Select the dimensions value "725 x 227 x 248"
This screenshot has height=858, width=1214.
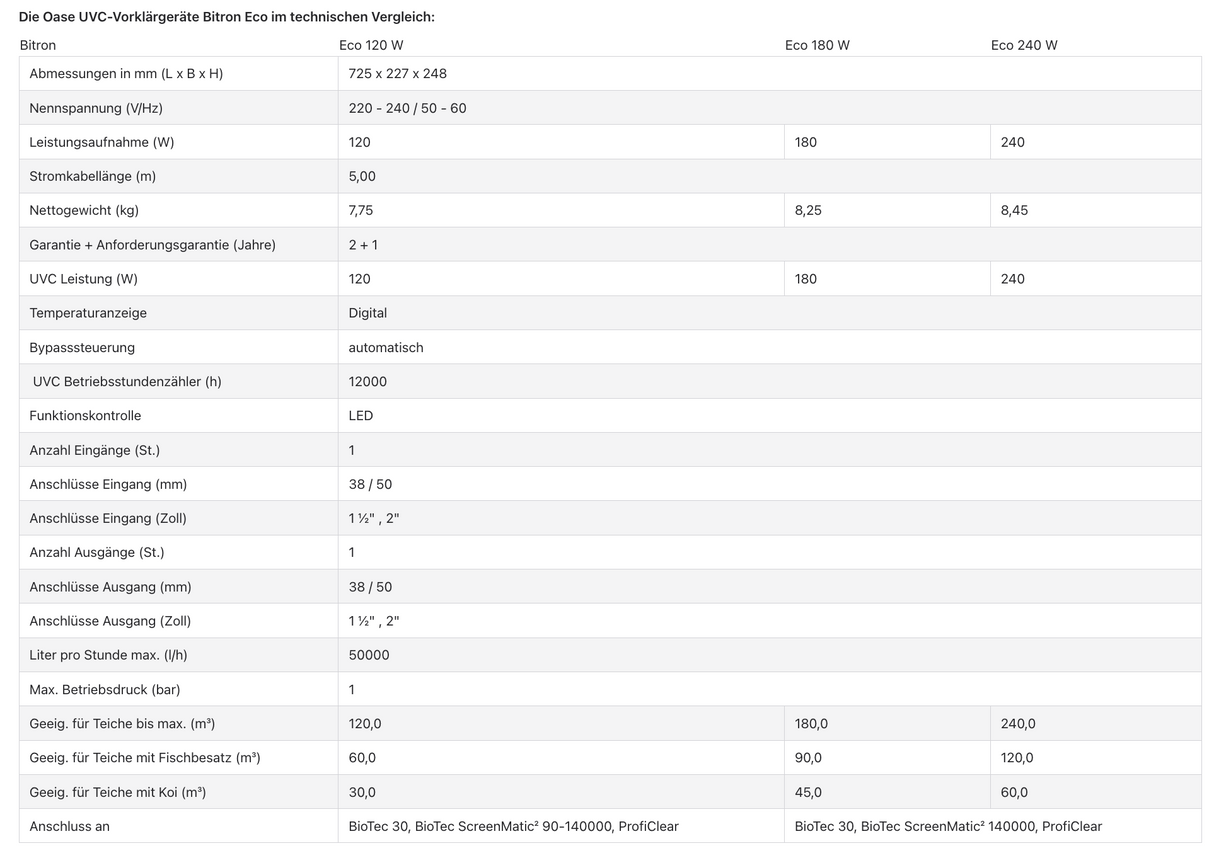coord(398,74)
